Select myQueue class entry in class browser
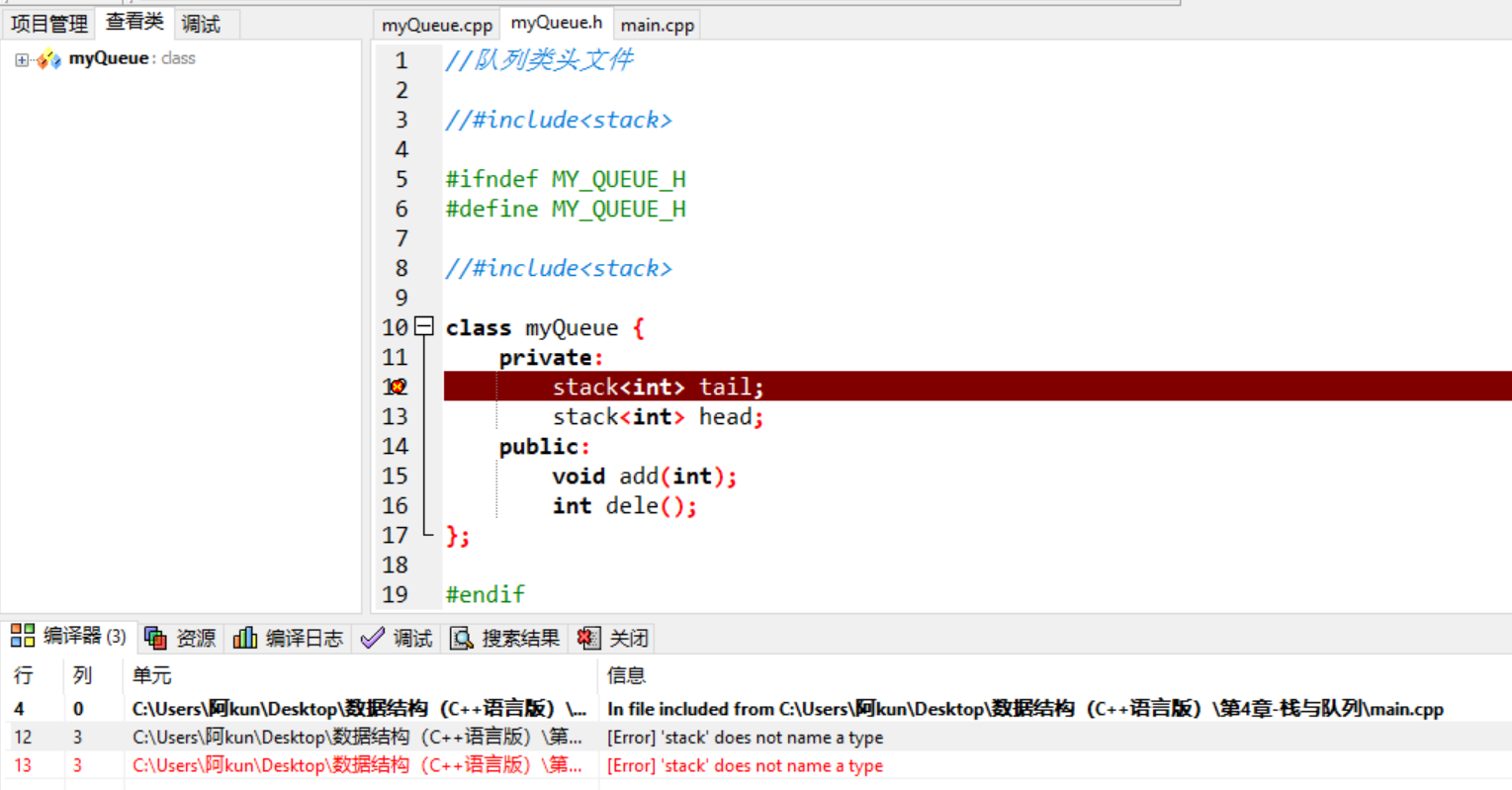 (132, 58)
